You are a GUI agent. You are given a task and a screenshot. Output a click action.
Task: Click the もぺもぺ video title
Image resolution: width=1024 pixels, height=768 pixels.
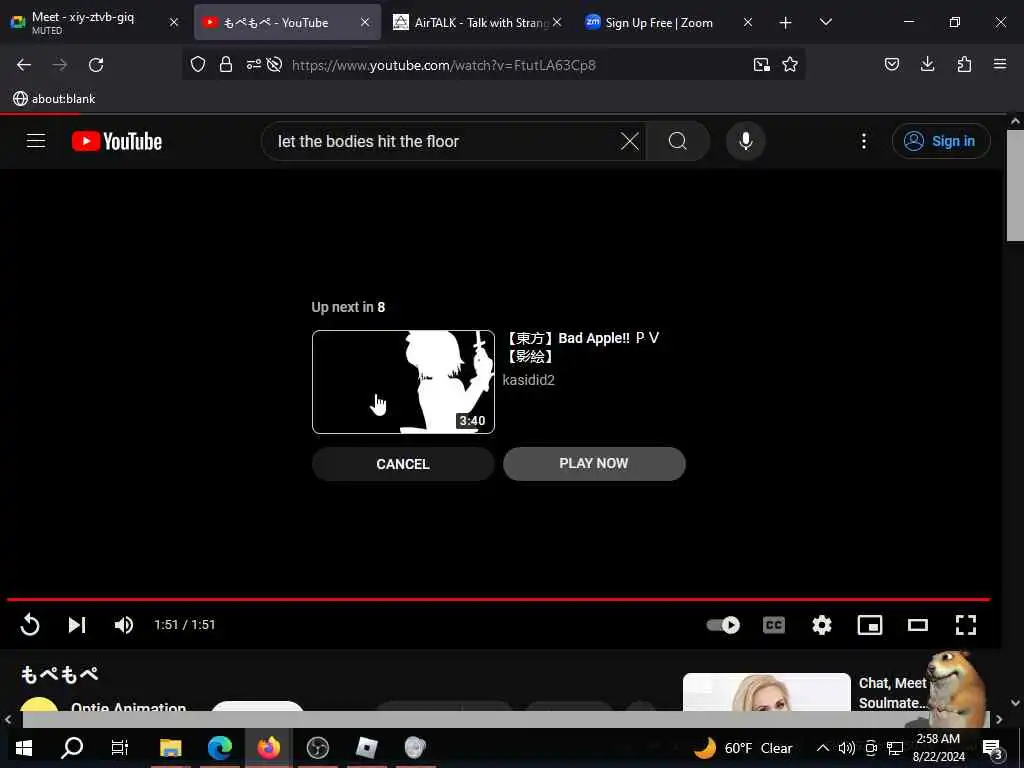[59, 674]
